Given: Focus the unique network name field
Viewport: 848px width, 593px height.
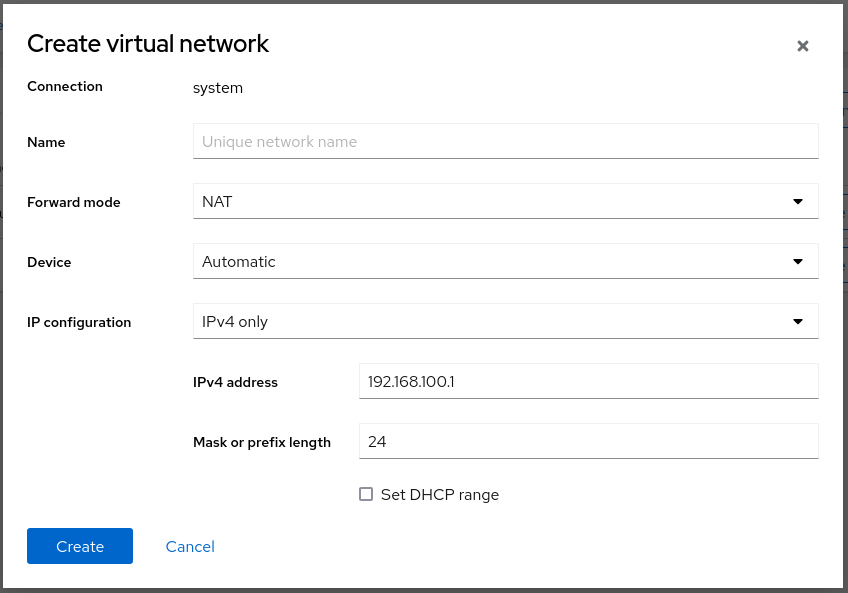Looking at the screenshot, I should [505, 141].
